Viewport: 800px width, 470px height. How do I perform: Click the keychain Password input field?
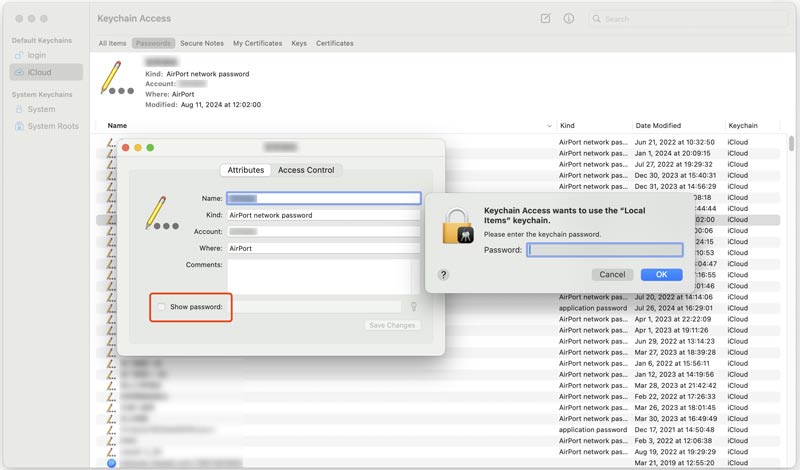605,250
